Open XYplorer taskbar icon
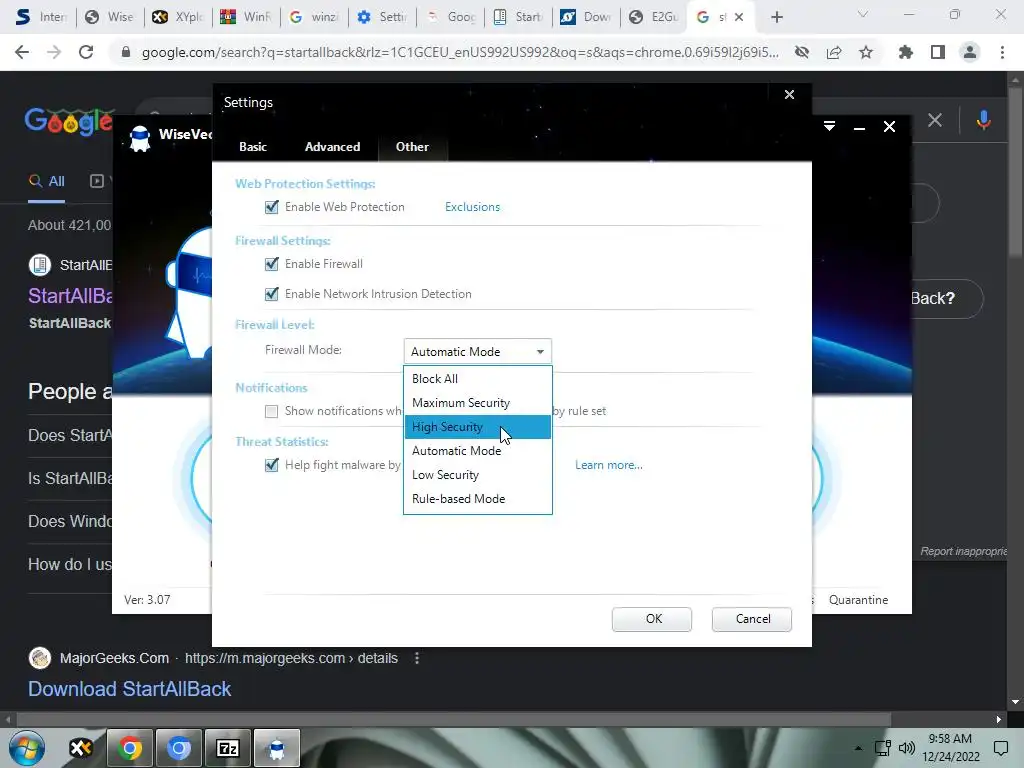 coord(81,748)
